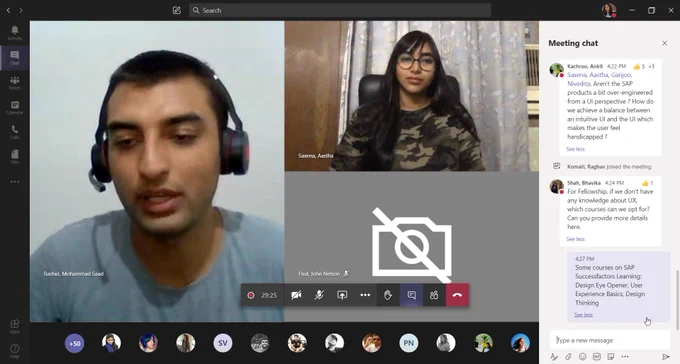Viewport: 680px width, 364px height.
Task: Start a new chat with compose icon
Action: [177, 10]
